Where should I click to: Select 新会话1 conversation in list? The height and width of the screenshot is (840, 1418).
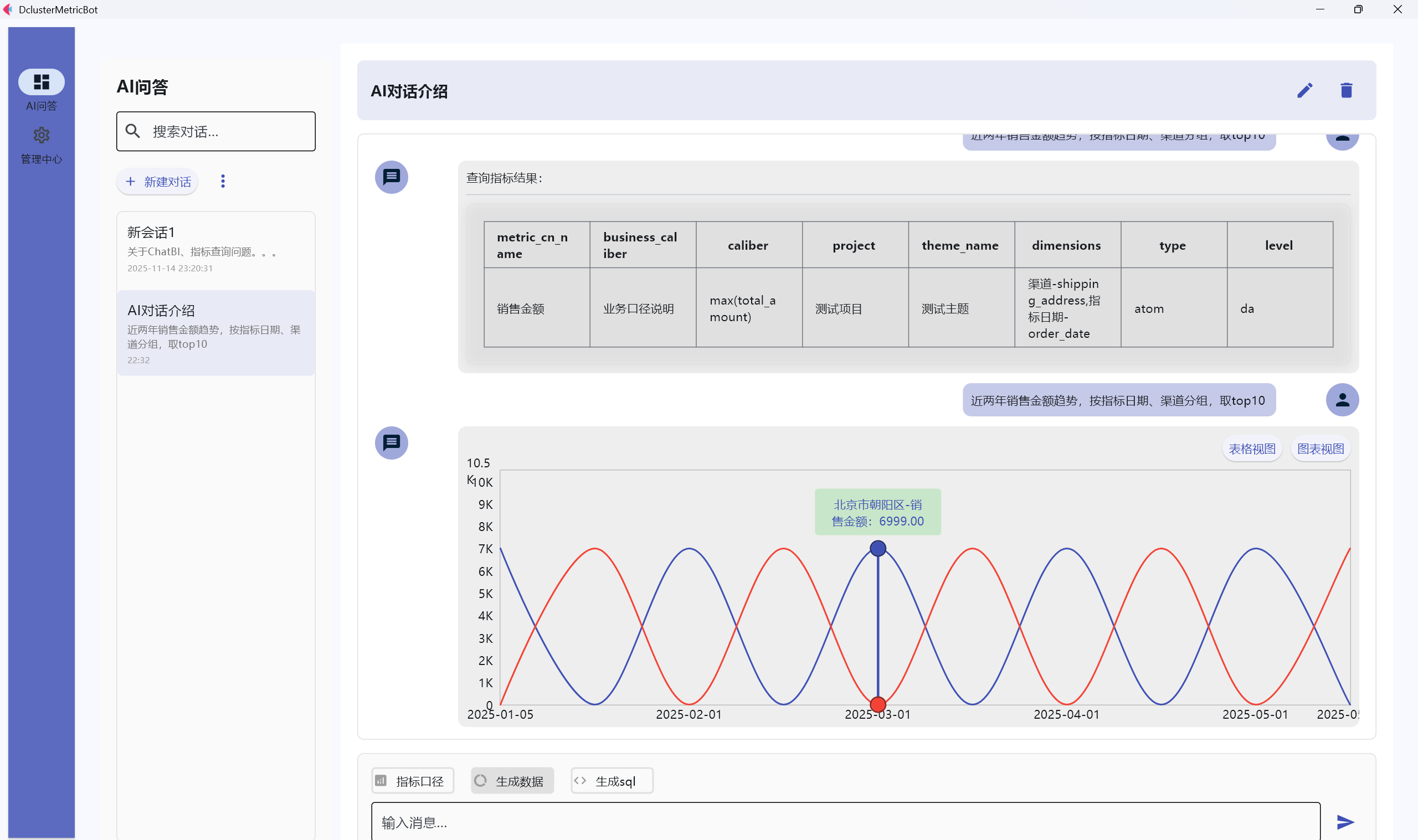pyautogui.click(x=215, y=249)
